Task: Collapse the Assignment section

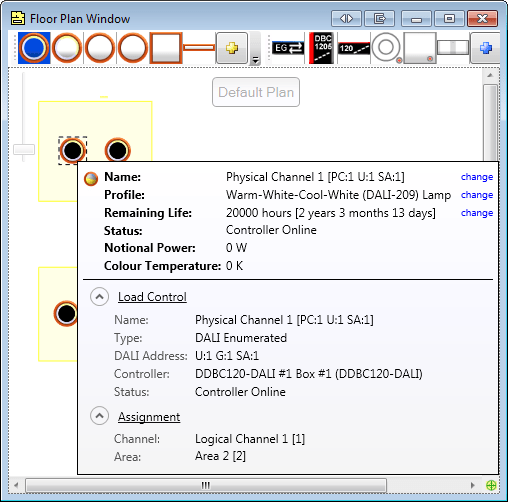Action: (99, 416)
